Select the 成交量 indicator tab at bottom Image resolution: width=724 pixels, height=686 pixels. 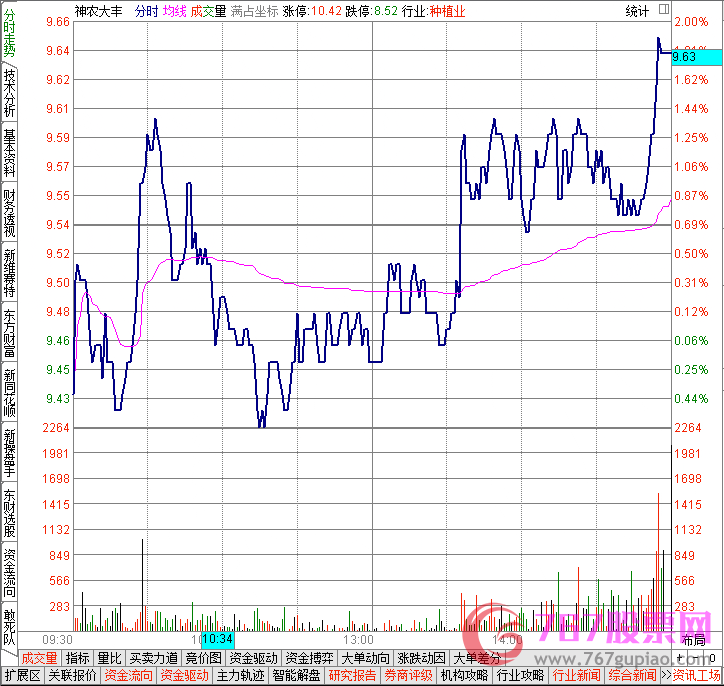(39, 658)
